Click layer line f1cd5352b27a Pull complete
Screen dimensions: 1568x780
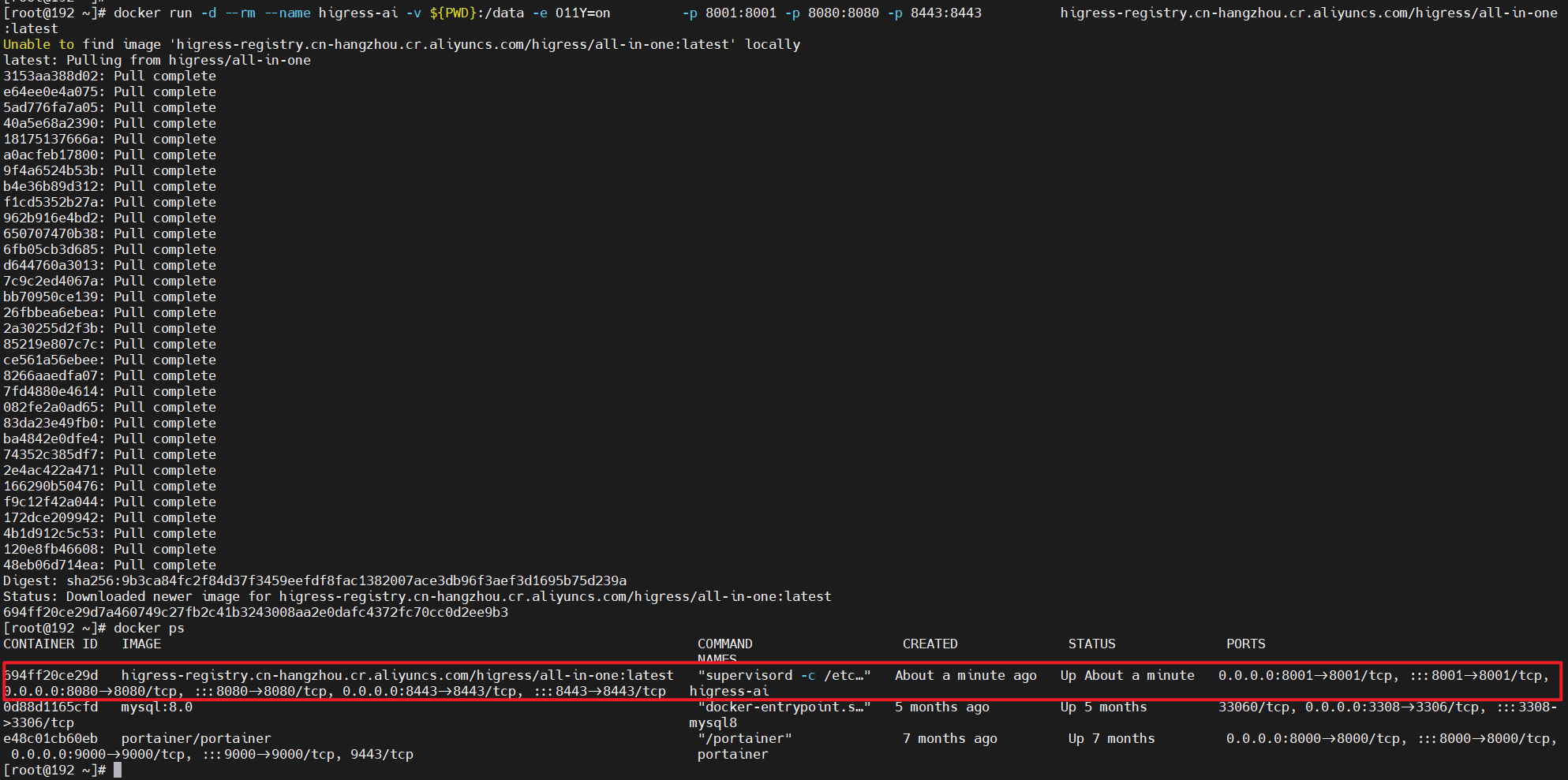click(110, 202)
